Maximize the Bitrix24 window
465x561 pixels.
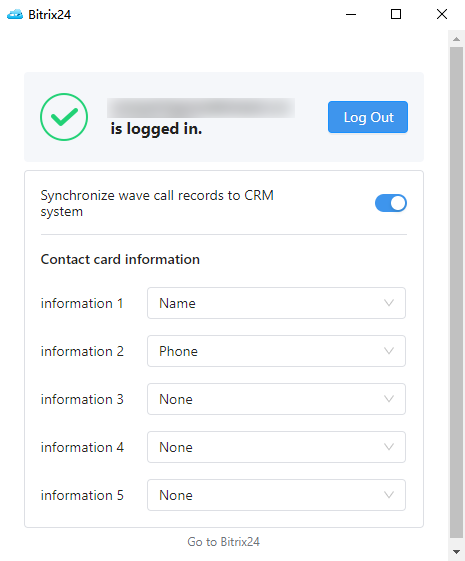coord(396,15)
